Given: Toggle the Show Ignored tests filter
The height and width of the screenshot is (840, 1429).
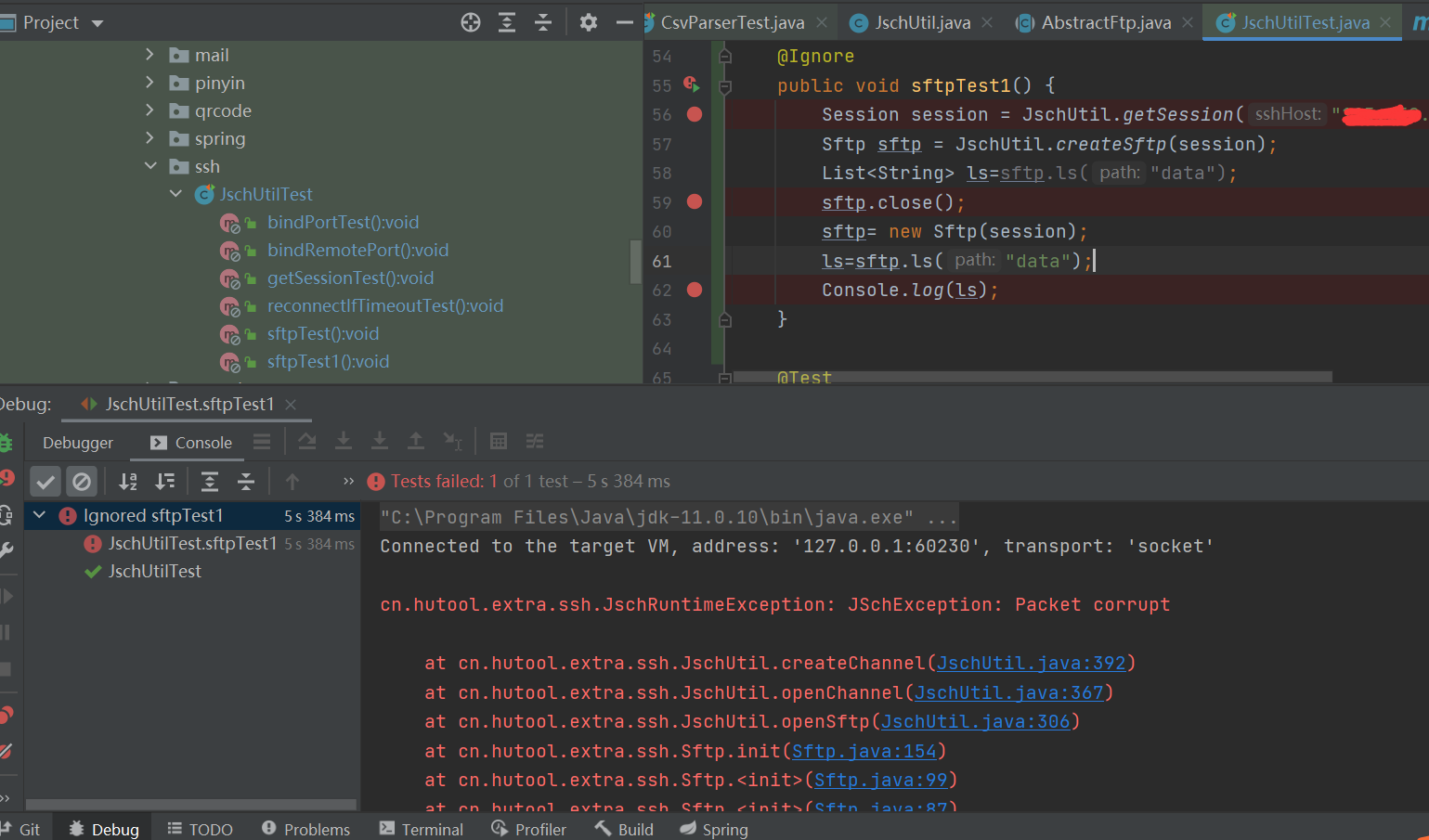Looking at the screenshot, I should click(82, 481).
